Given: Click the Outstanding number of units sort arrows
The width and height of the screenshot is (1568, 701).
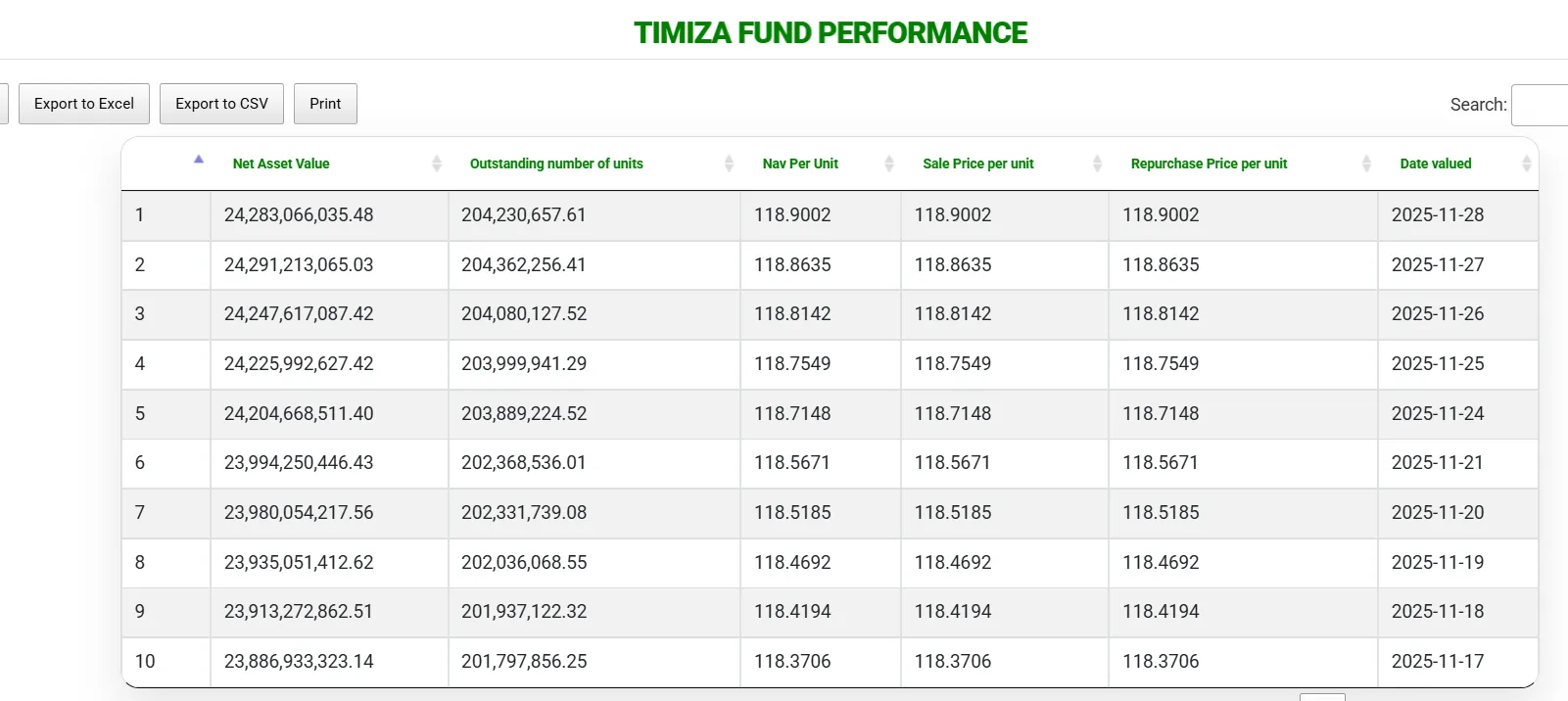Looking at the screenshot, I should click(729, 164).
